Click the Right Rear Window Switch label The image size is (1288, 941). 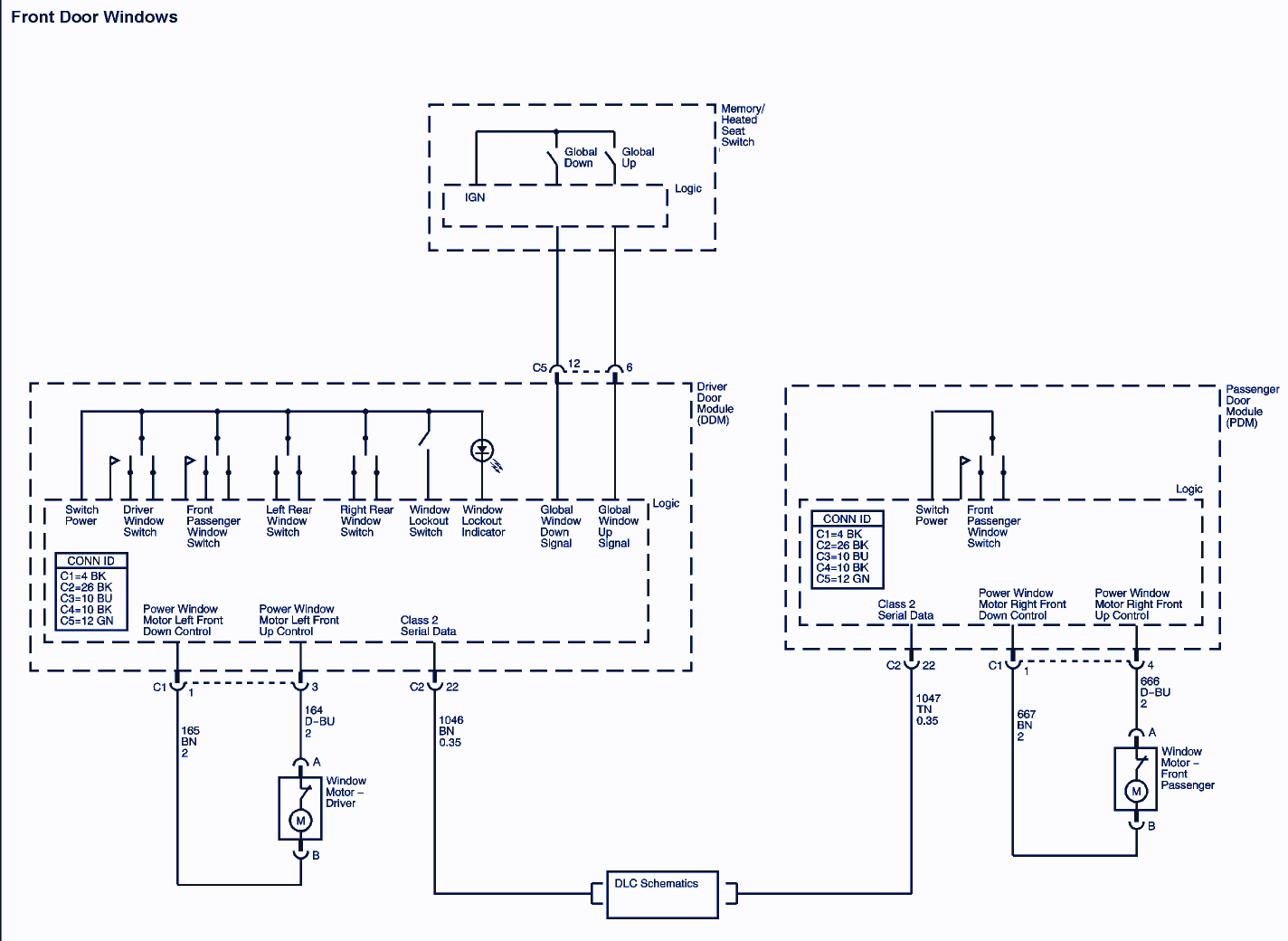(x=366, y=521)
